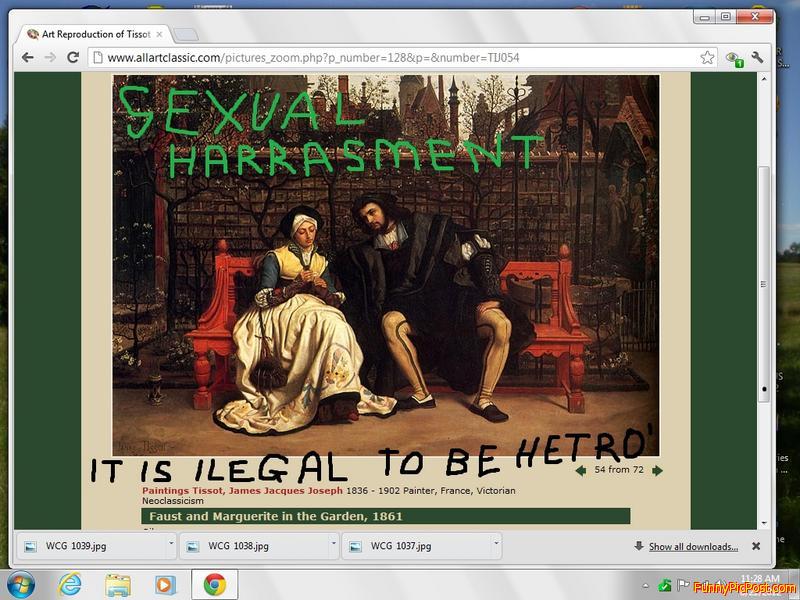The width and height of the screenshot is (800, 600).
Task: Maximize the Chrome window
Action: pos(726,17)
